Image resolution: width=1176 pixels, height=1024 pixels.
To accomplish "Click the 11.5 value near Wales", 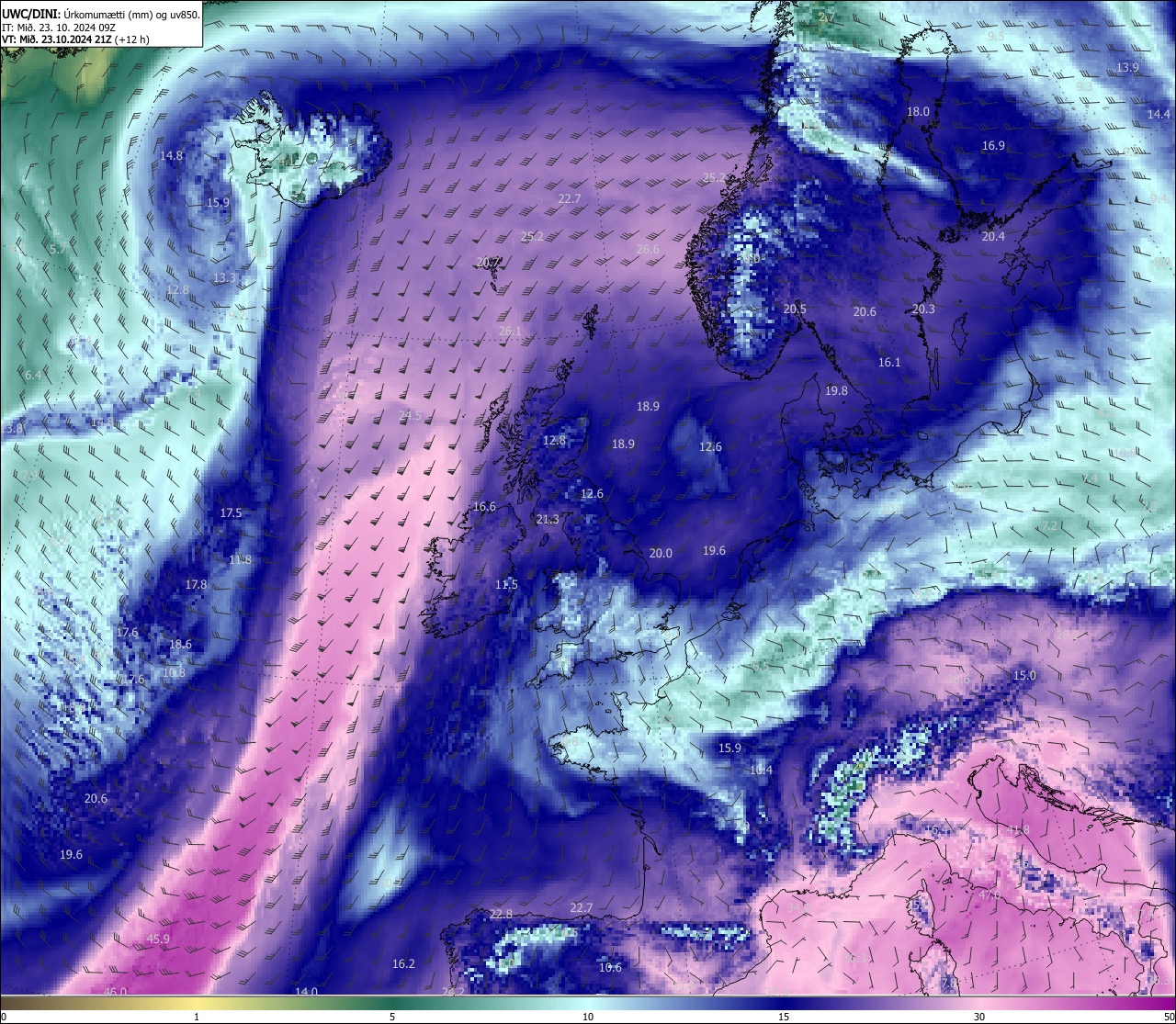I will click(506, 585).
